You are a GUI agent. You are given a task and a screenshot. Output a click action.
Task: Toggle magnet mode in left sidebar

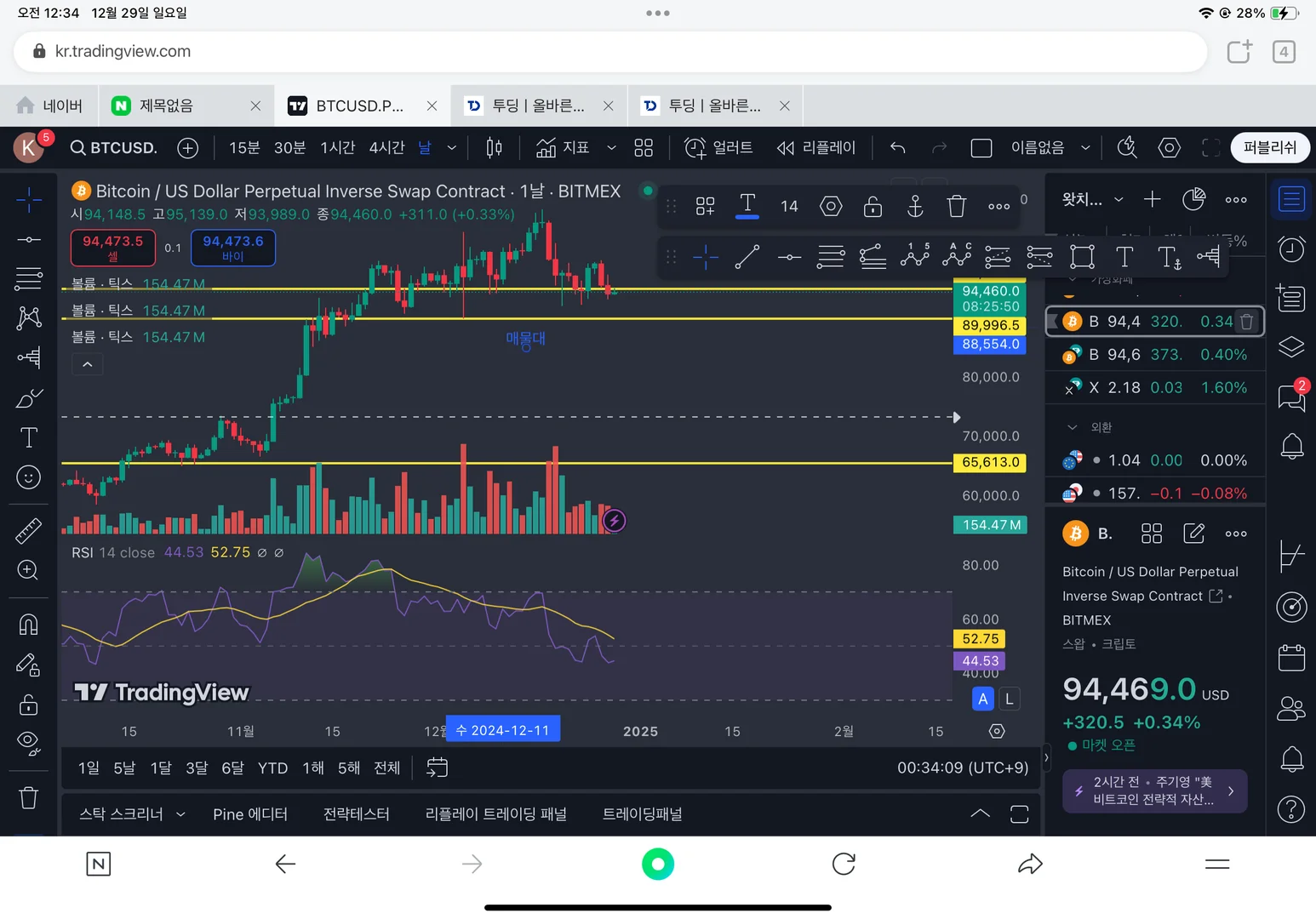[29, 625]
